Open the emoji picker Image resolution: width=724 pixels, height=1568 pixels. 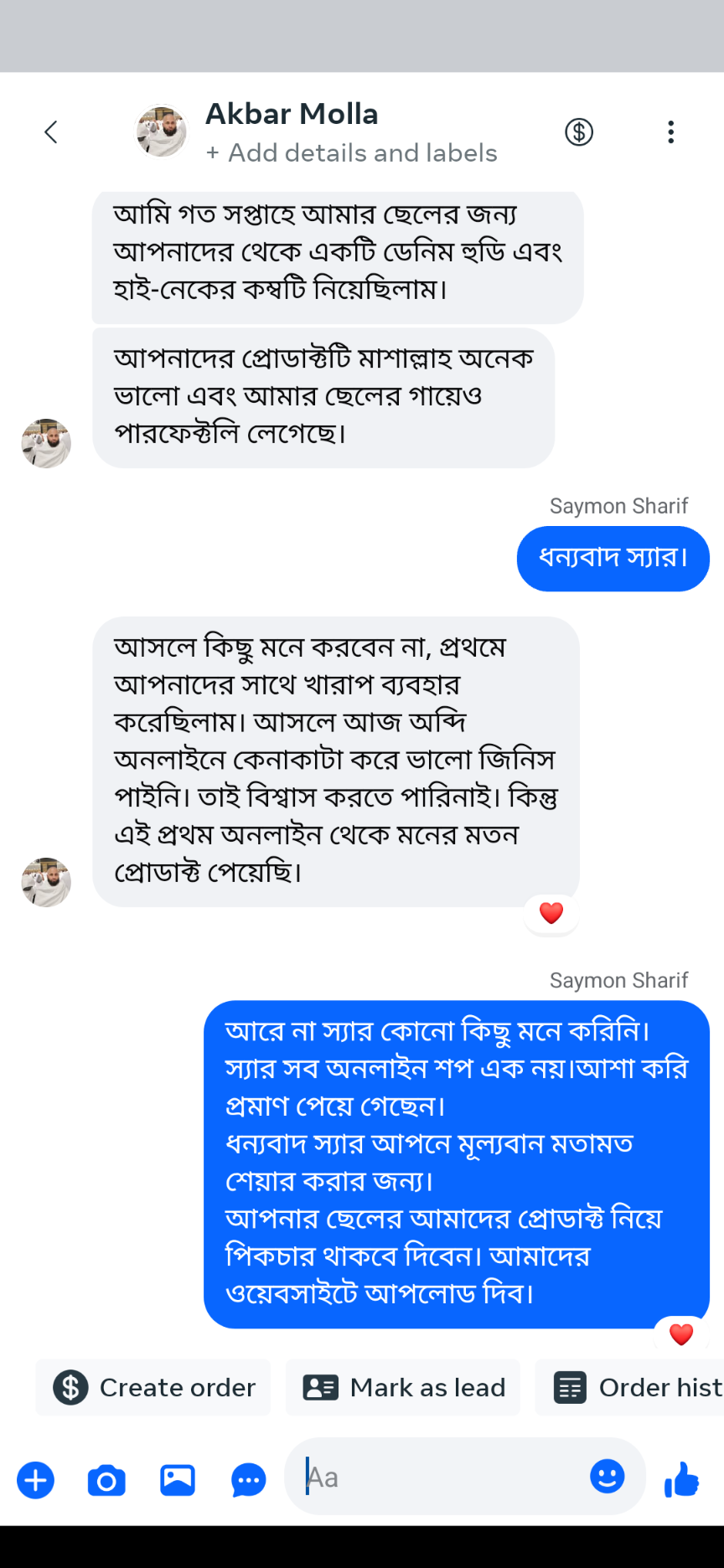point(608,1478)
